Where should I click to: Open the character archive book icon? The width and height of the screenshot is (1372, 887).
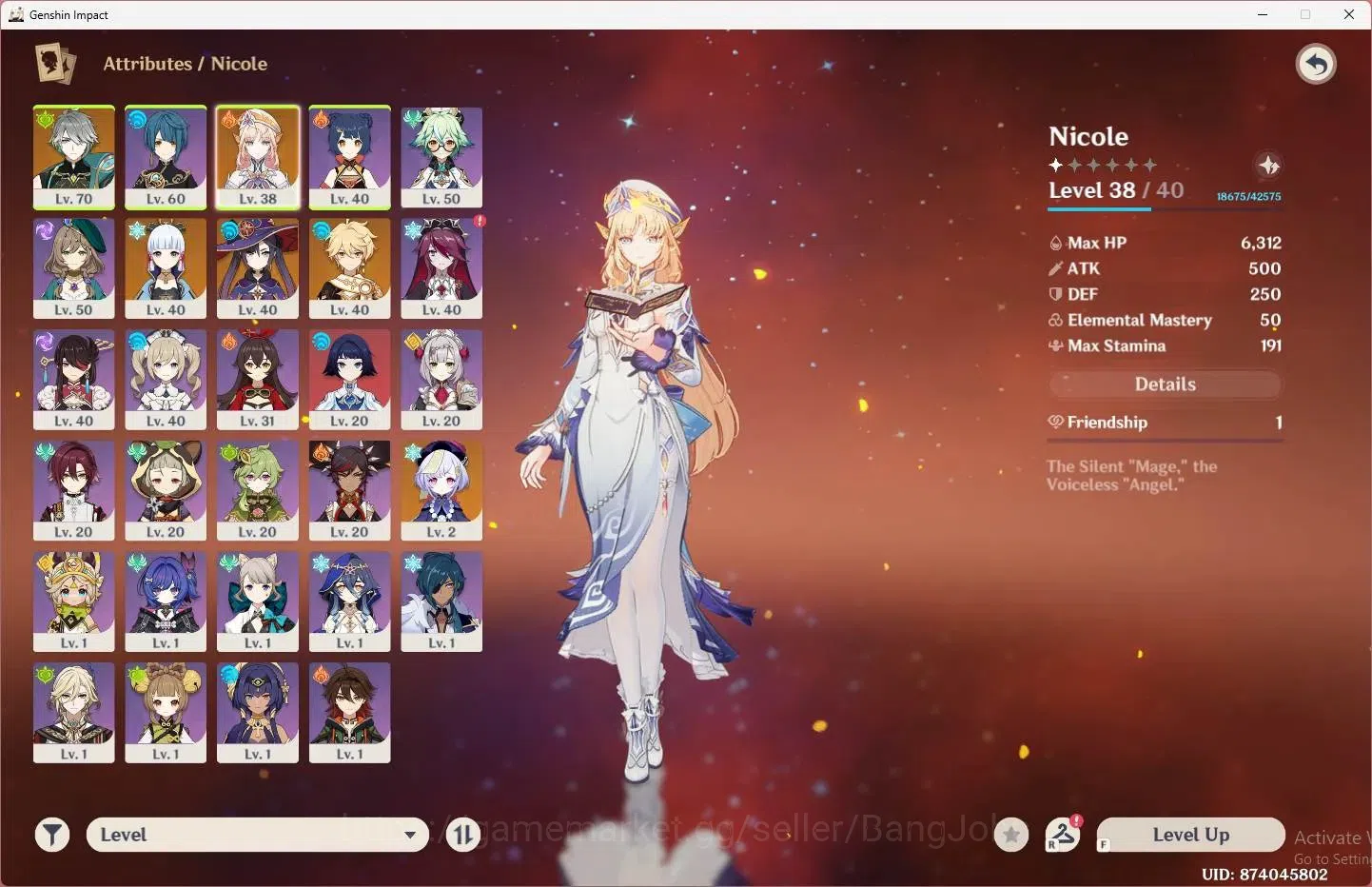point(55,64)
